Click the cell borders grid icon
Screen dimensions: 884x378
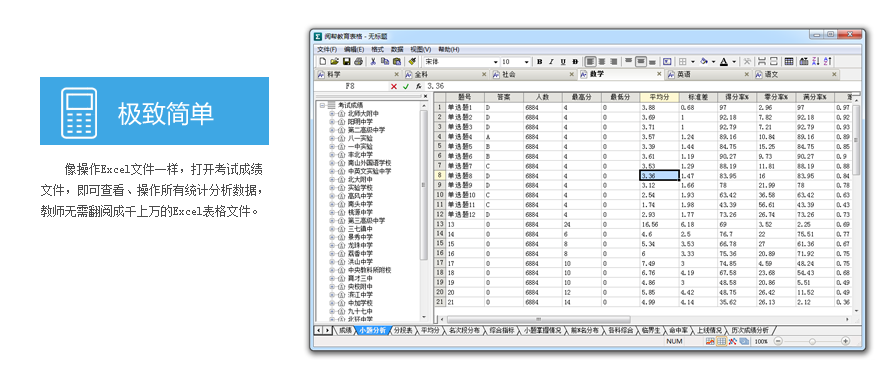click(682, 61)
